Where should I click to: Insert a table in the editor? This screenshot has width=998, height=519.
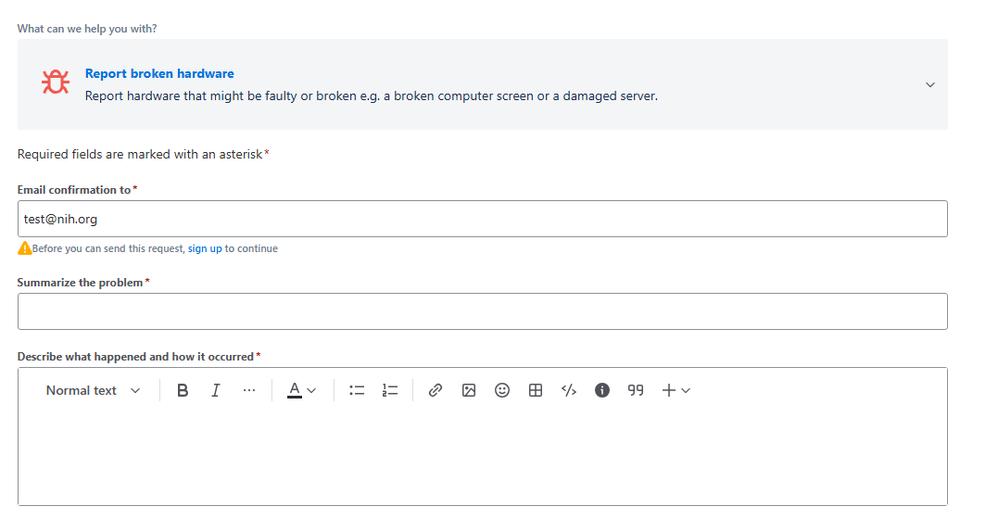[536, 390]
